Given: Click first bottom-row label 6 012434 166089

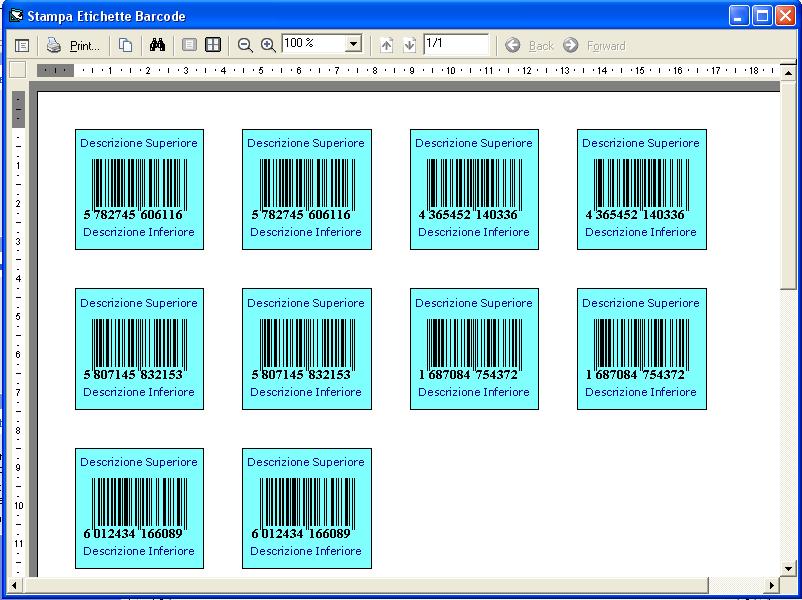Looking at the screenshot, I should click(139, 508).
